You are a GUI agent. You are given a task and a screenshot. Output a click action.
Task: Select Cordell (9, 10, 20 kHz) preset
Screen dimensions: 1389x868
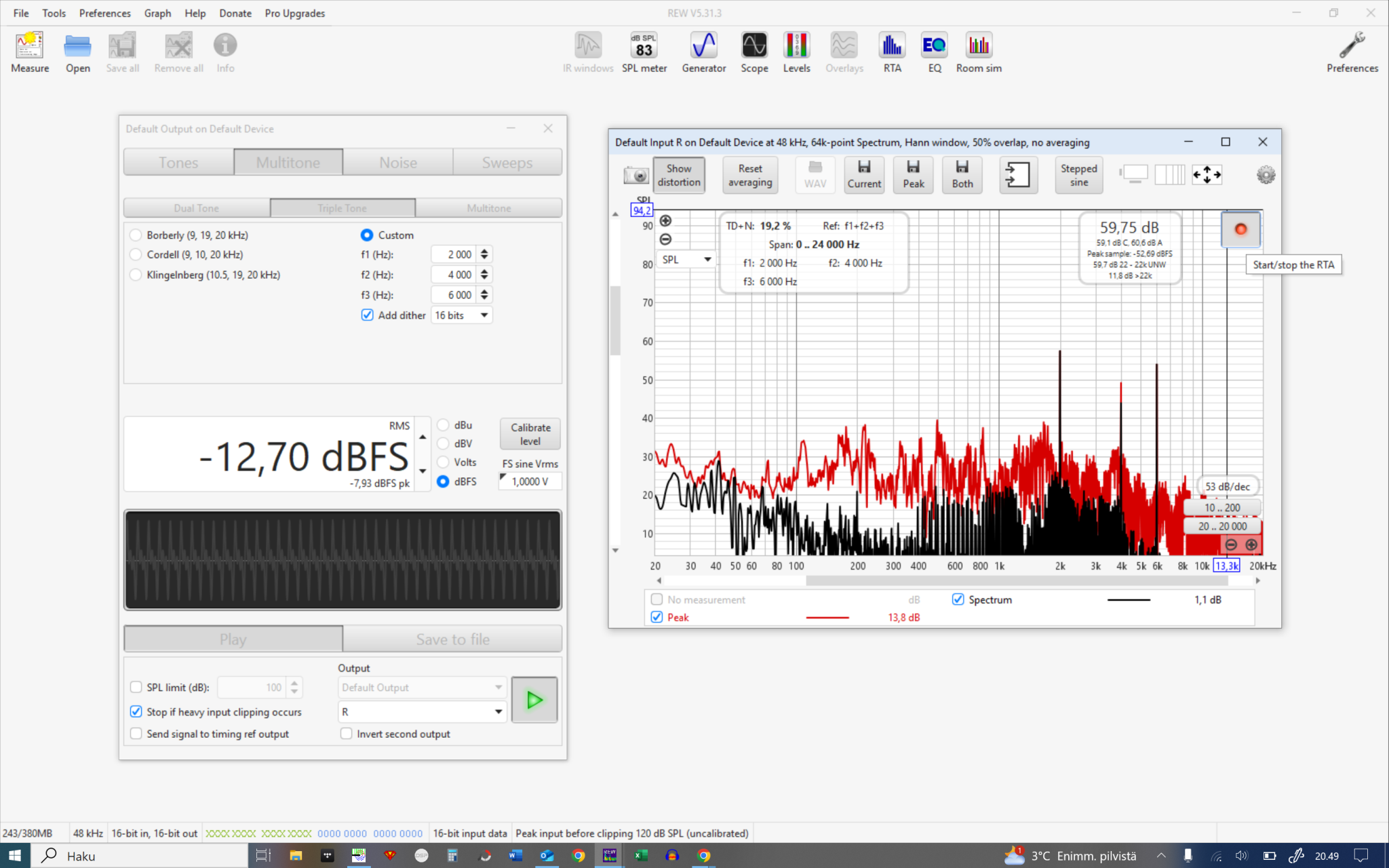point(136,255)
